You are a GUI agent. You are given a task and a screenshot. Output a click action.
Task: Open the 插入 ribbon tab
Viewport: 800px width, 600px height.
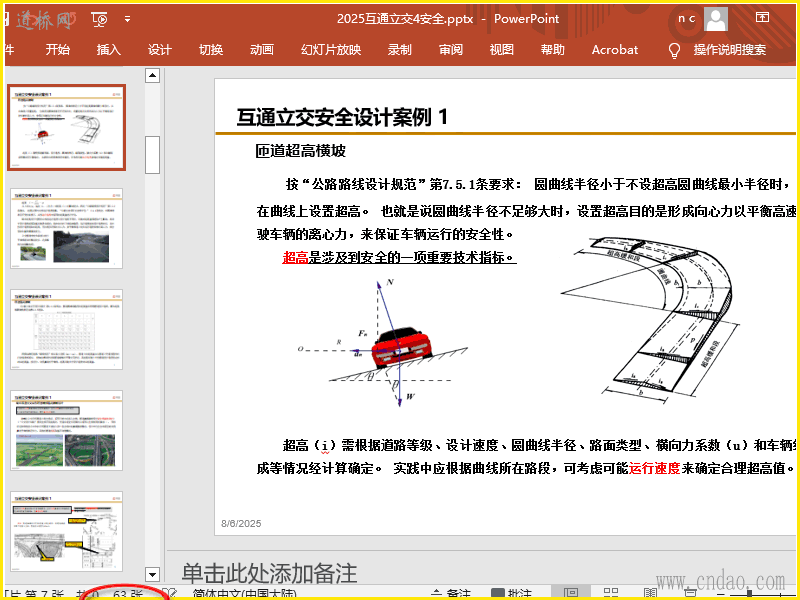click(108, 50)
